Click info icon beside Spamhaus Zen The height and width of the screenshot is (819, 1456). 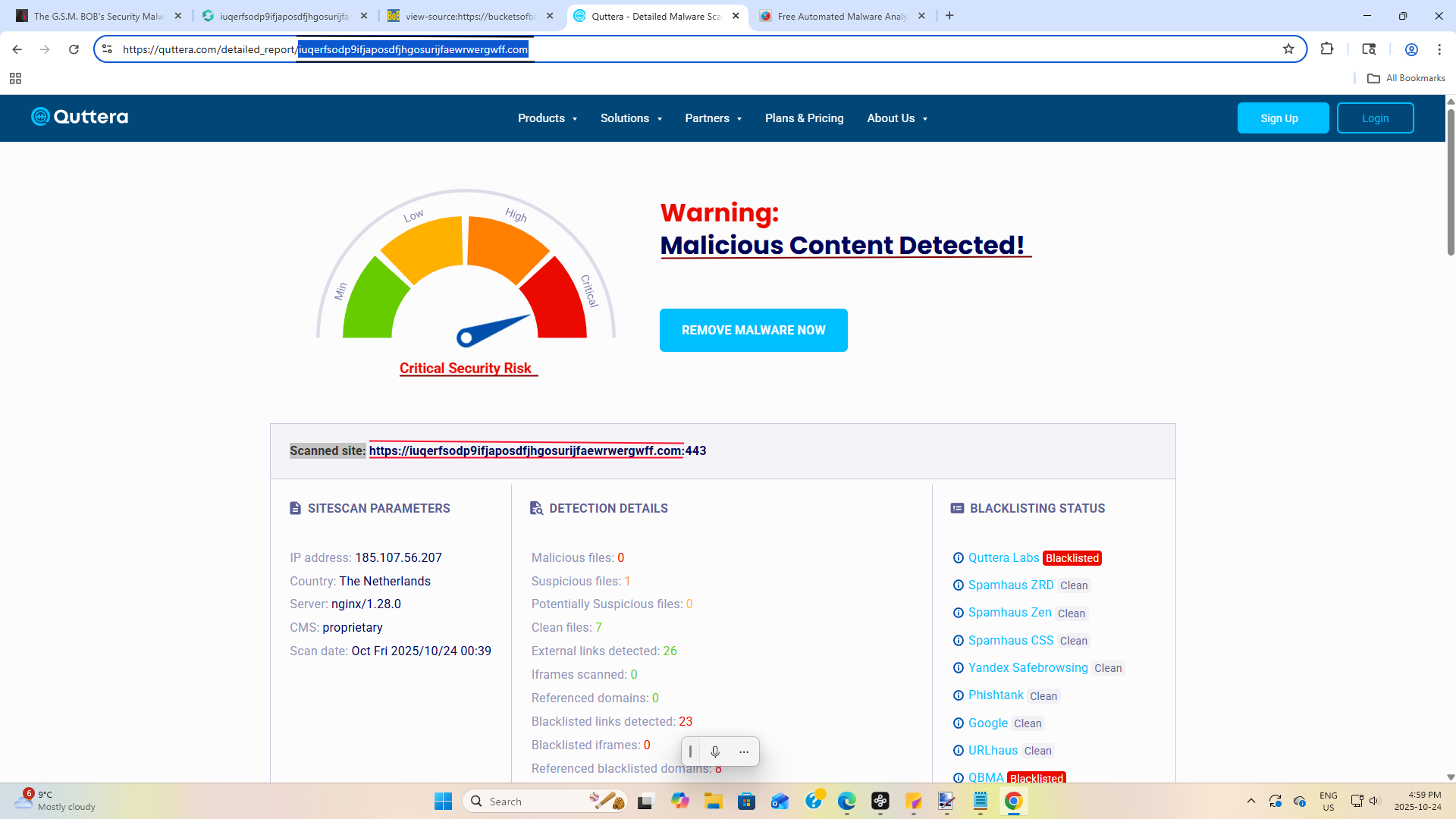click(x=959, y=613)
